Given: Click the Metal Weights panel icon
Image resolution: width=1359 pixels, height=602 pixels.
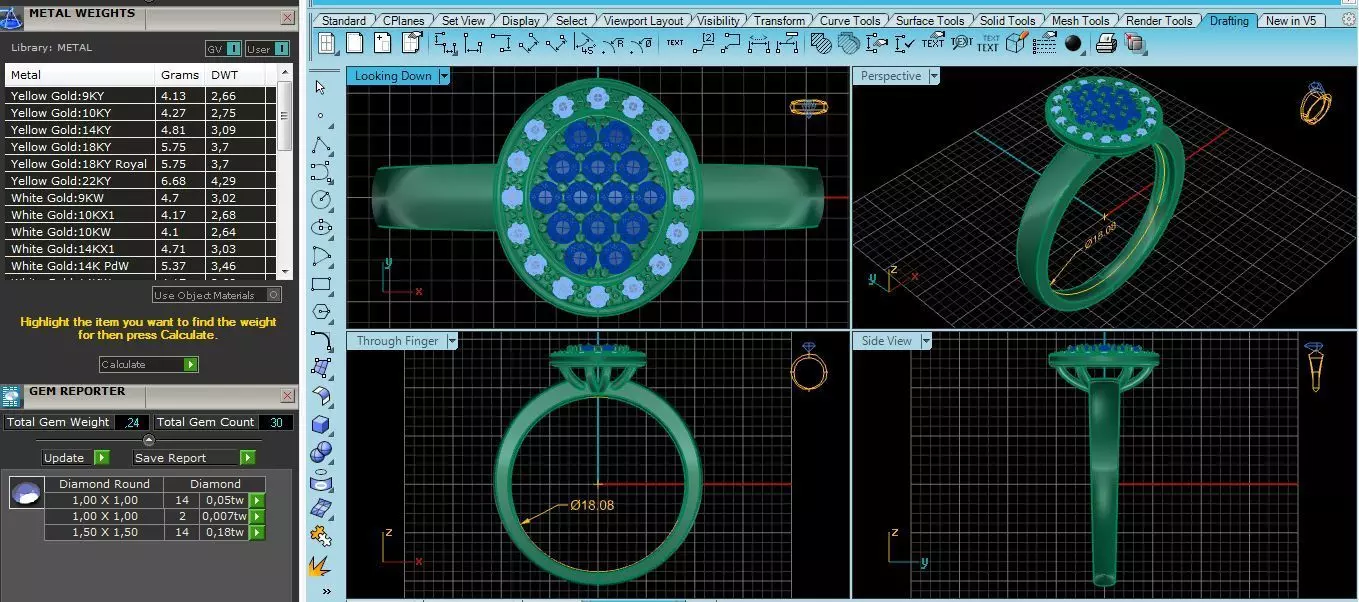Looking at the screenshot, I should [12, 17].
